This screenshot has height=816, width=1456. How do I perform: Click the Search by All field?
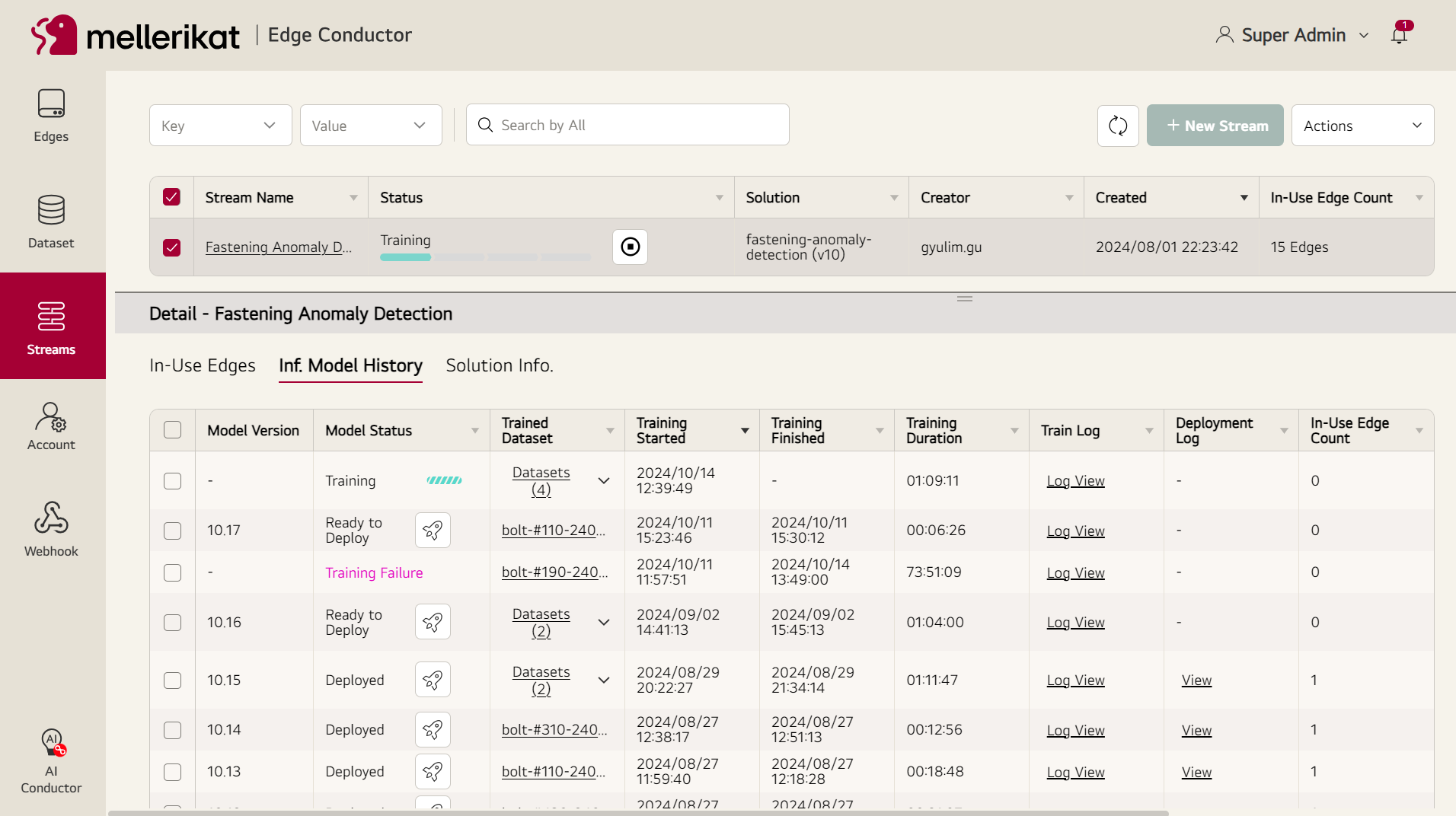(x=627, y=125)
